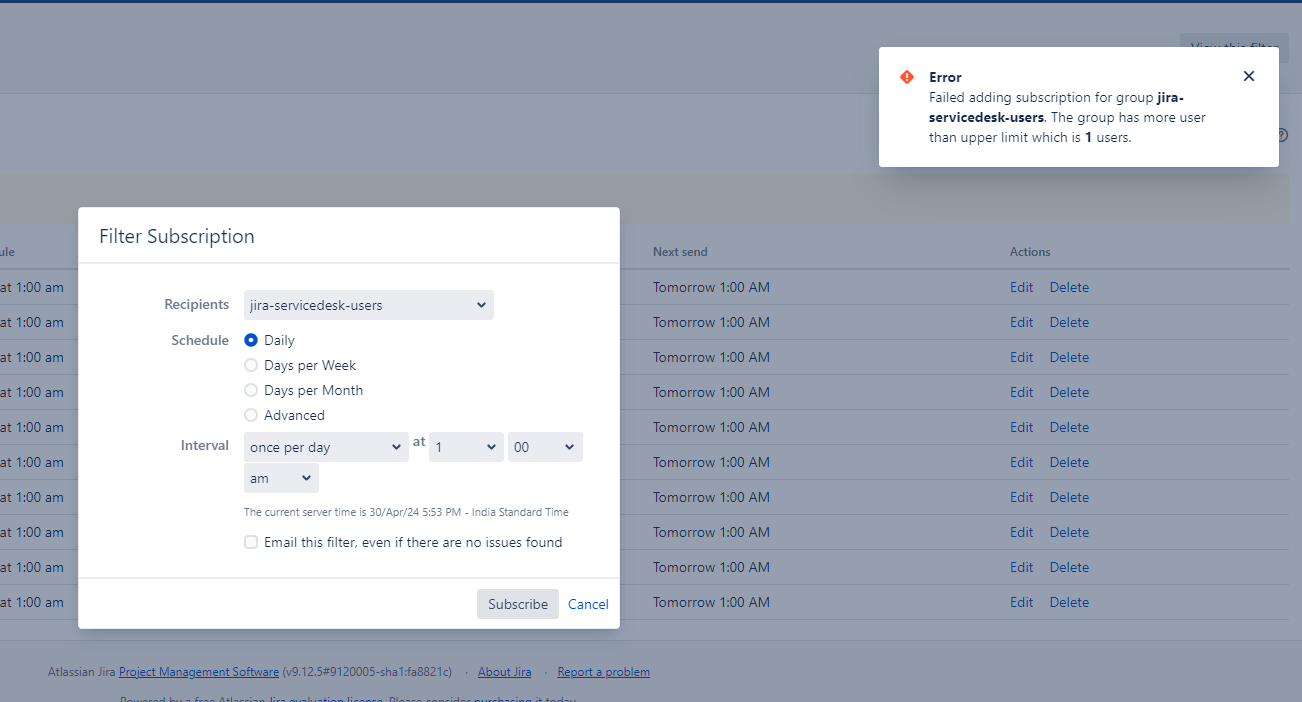1302x702 pixels.
Task: Open the minutes dropdown showing 00
Action: tap(544, 447)
